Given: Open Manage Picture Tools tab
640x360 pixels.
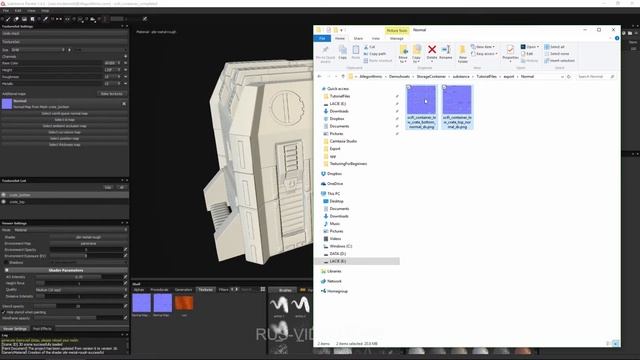Looking at the screenshot, I should (x=396, y=38).
